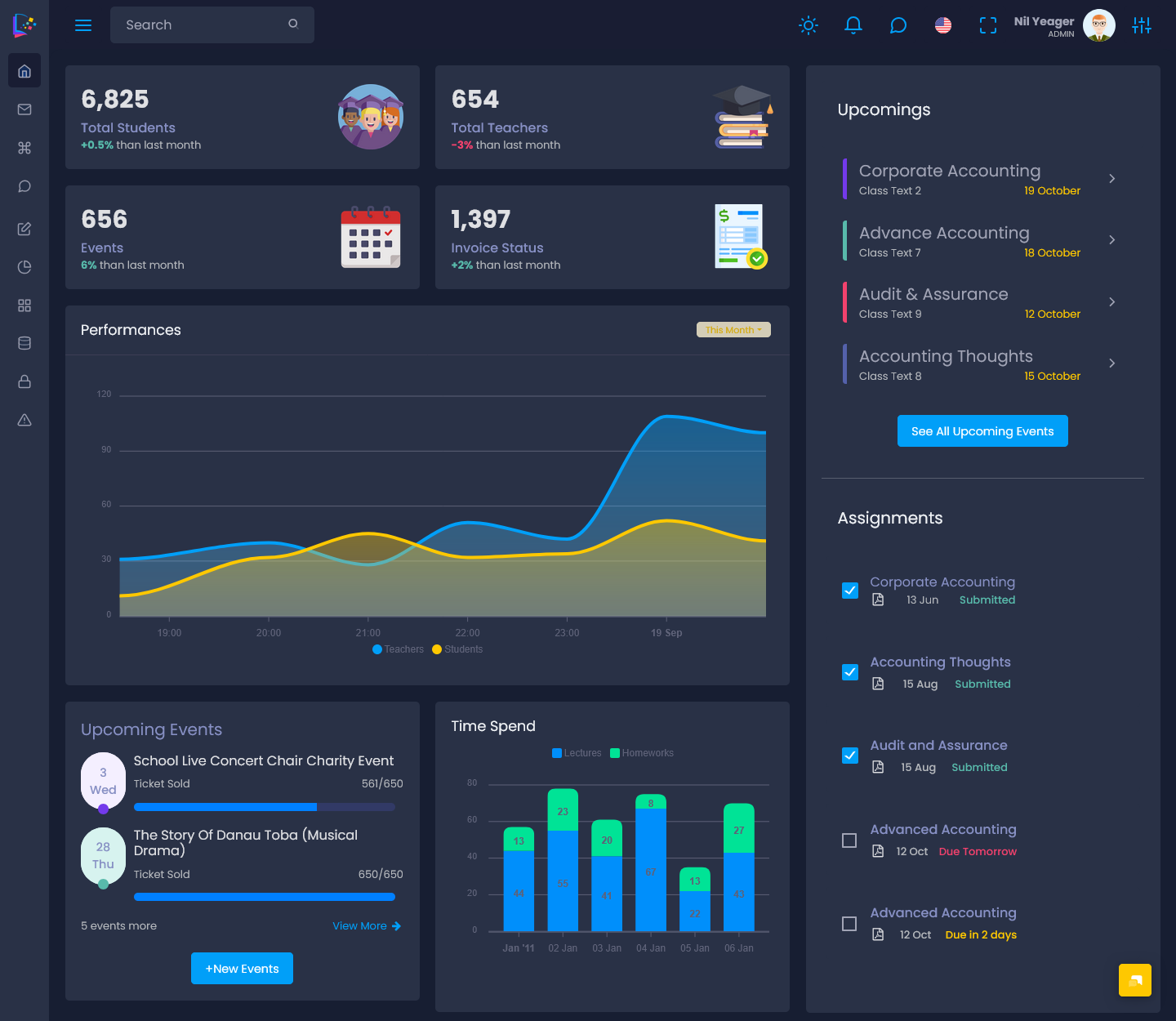Open the mail icon in the sidebar
This screenshot has height=1021, width=1176.
(x=24, y=109)
